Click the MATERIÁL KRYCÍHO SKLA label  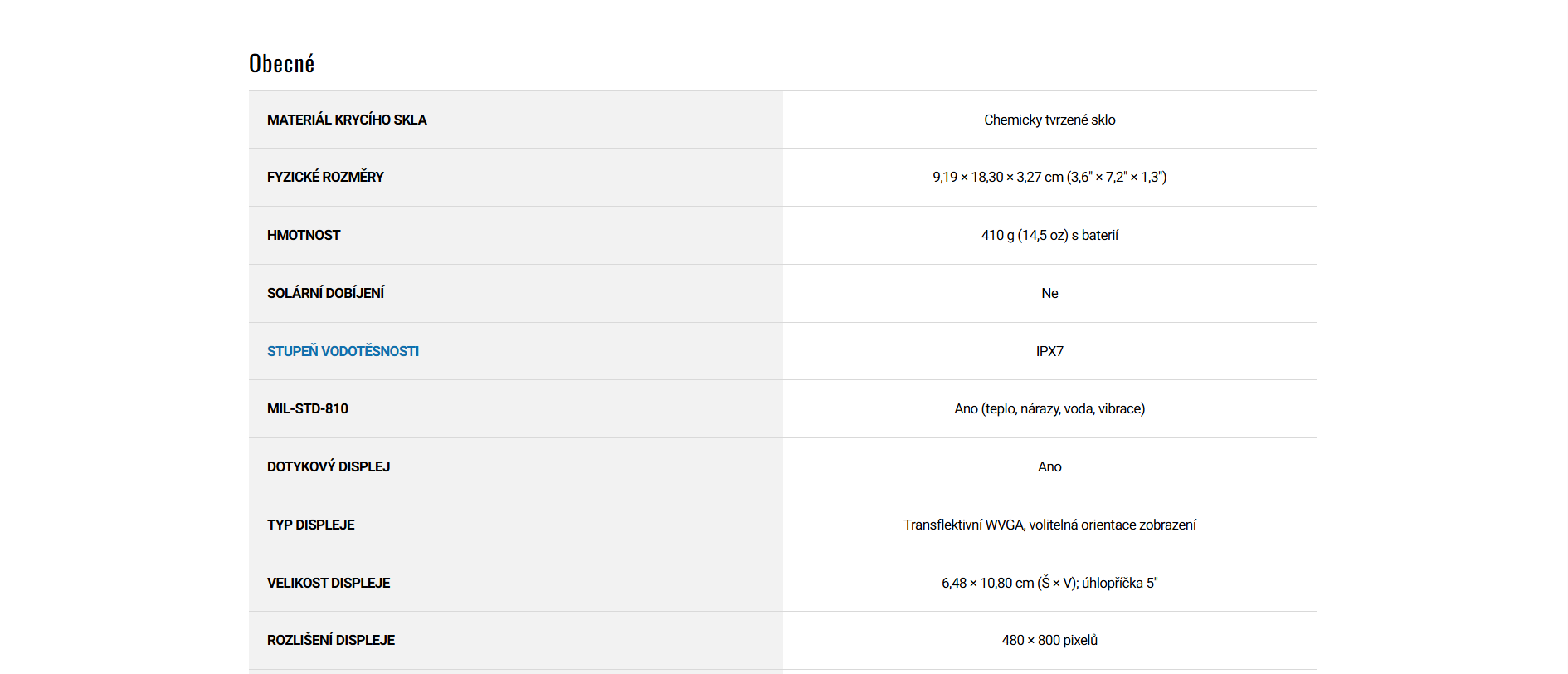347,120
